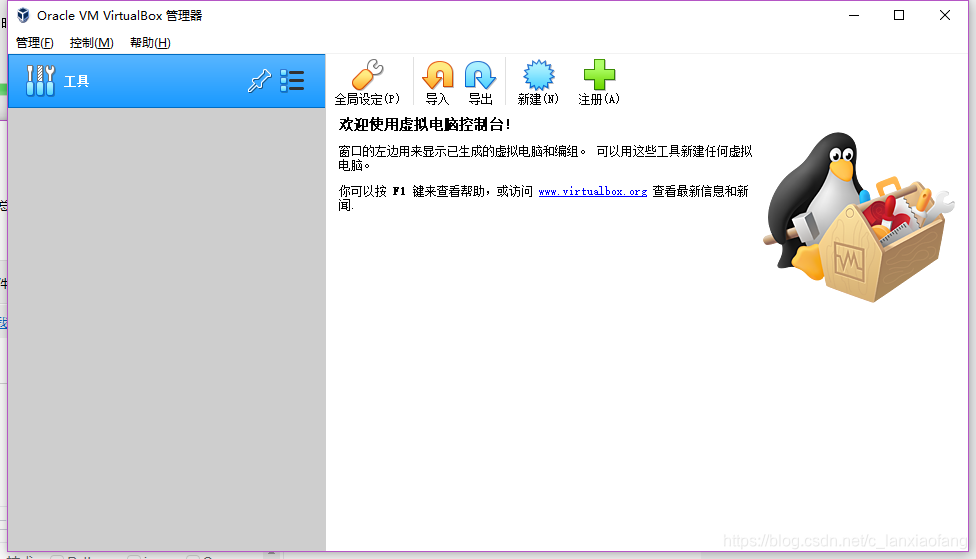Close the VirtualBox manager window
The height and width of the screenshot is (559, 976).
click(x=945, y=15)
